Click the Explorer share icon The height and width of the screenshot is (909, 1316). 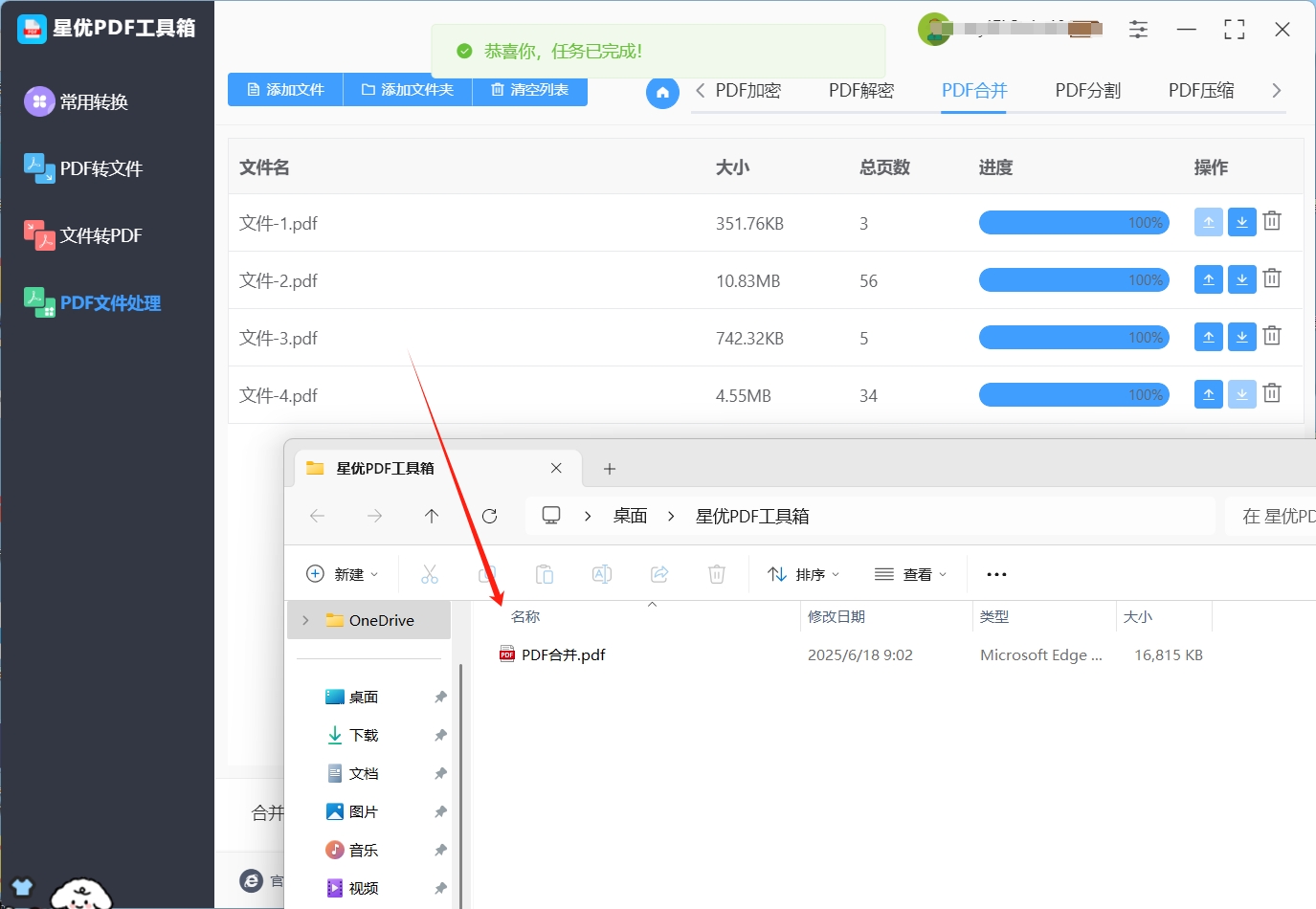click(659, 574)
